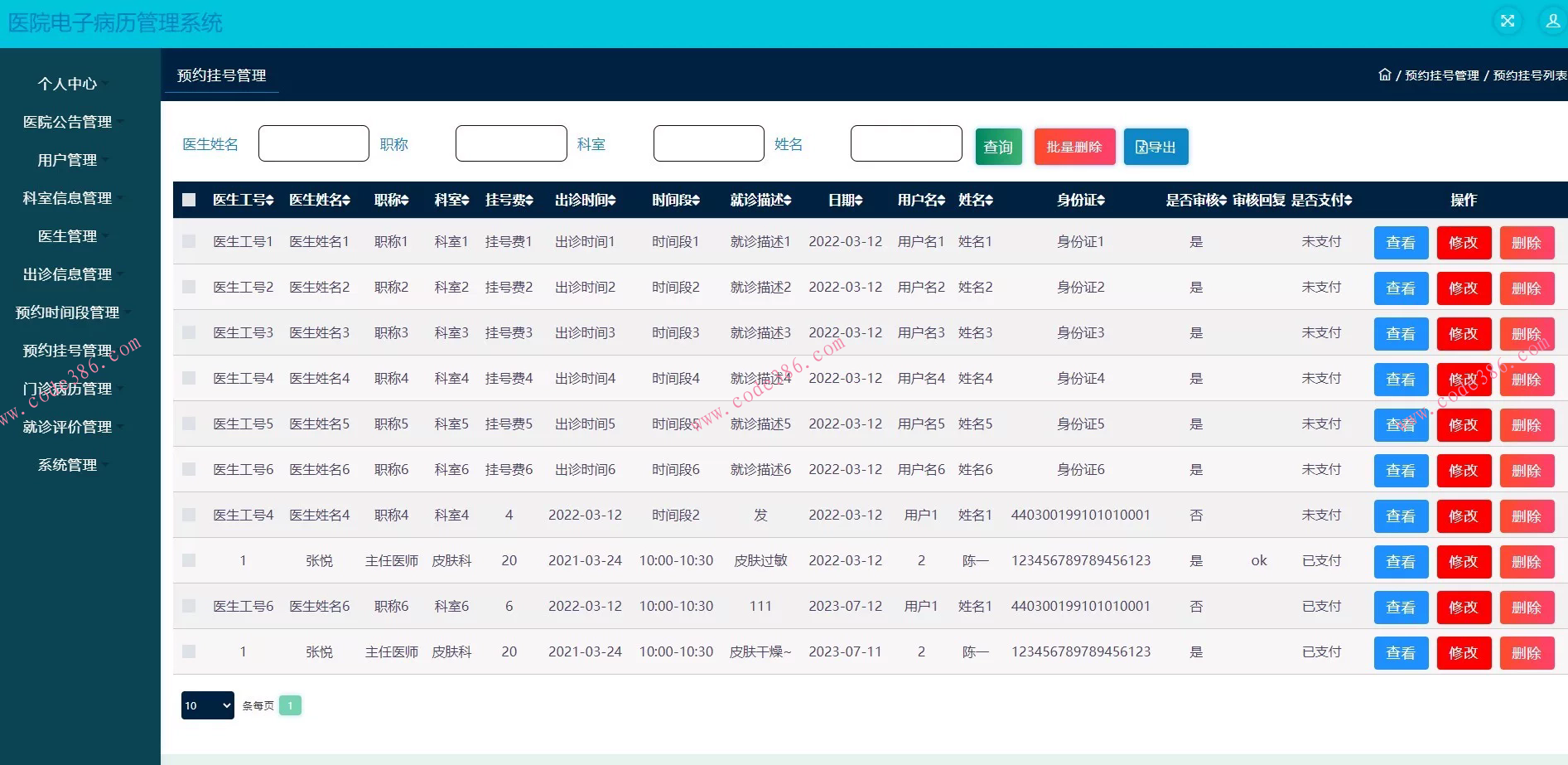This screenshot has height=765, width=1568.
Task: Sort by 身份证 column sort icon
Action: pos(1101,201)
